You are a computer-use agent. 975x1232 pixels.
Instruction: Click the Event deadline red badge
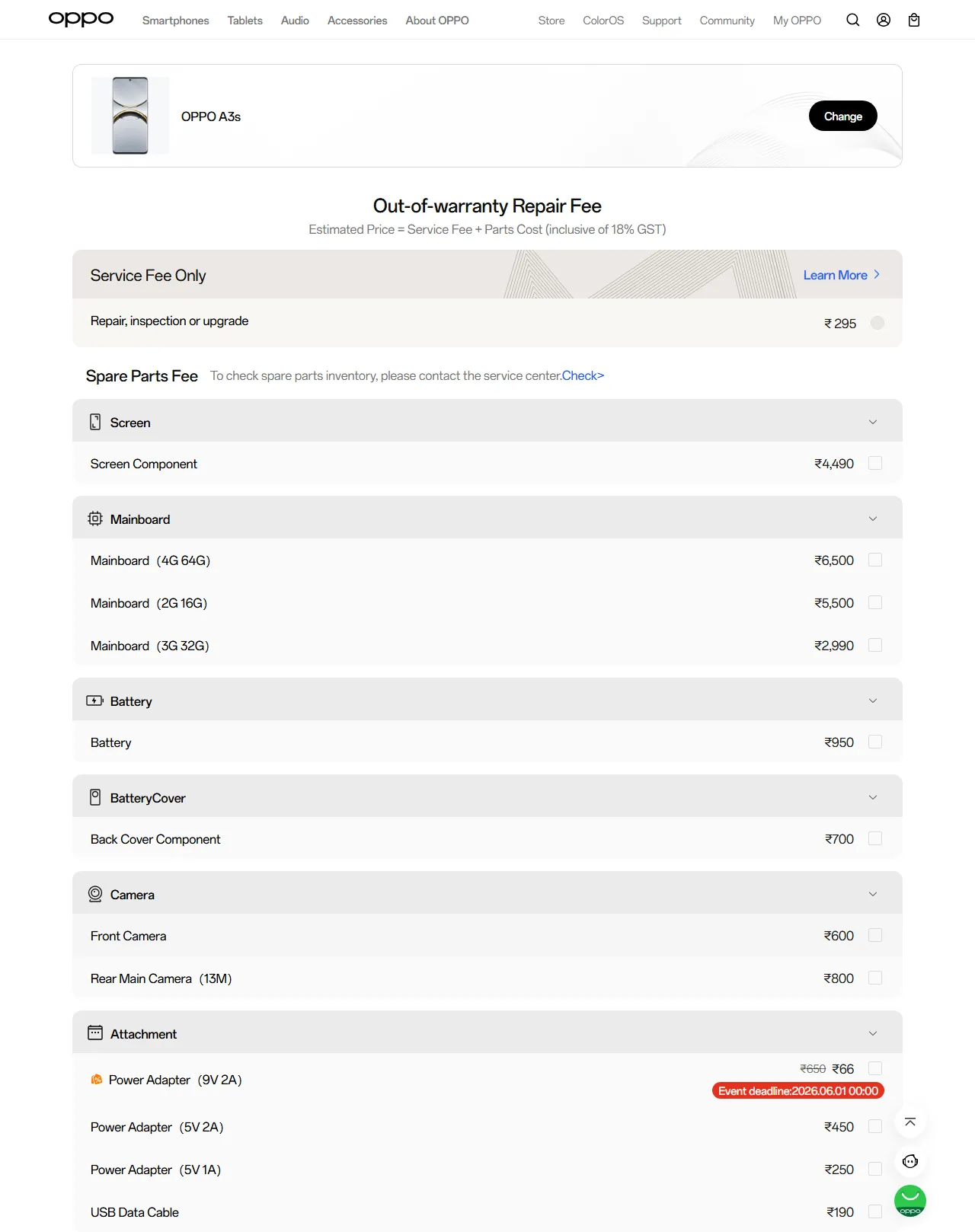[x=798, y=1091]
